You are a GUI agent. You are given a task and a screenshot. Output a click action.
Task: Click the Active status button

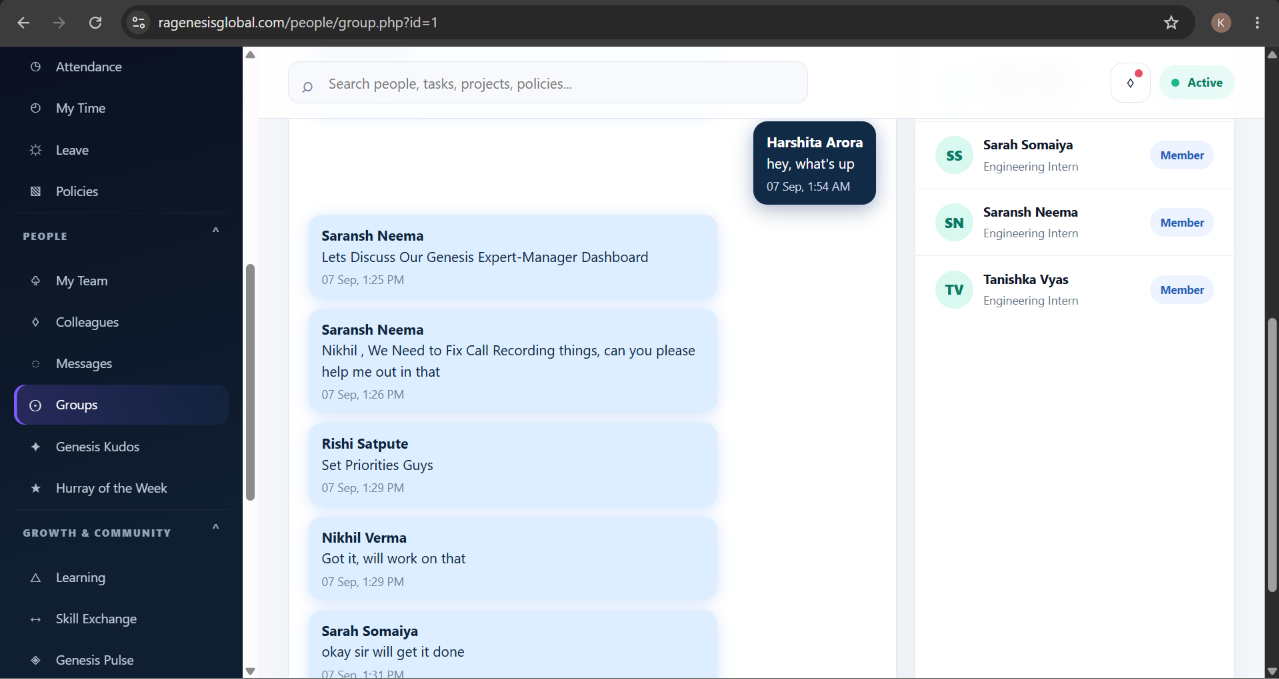point(1197,83)
